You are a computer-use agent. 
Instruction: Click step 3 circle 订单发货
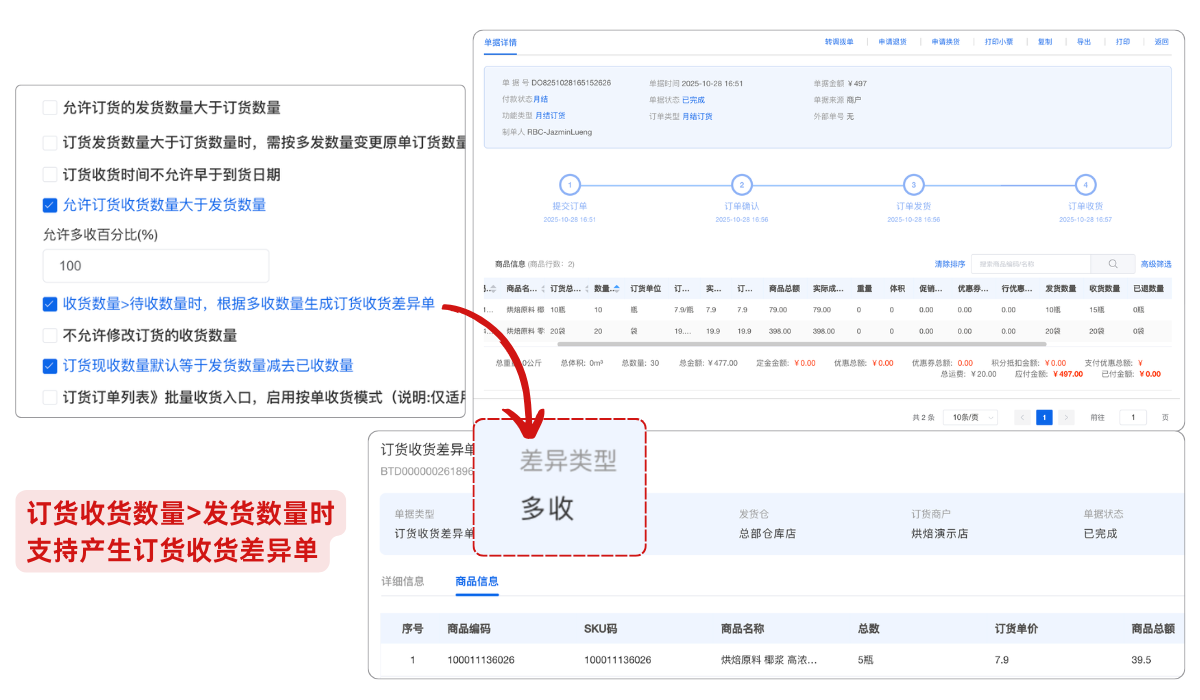913,185
